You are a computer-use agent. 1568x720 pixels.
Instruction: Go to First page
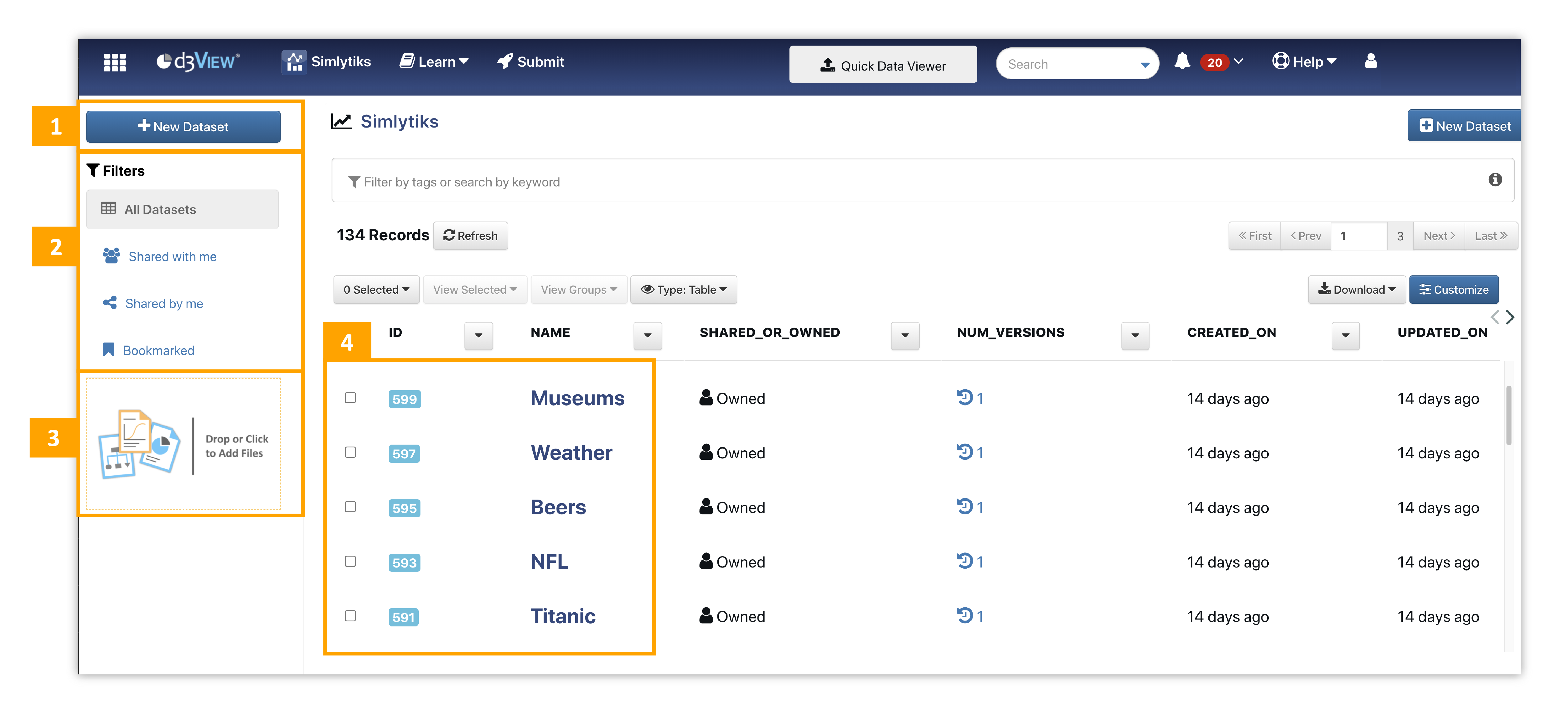(x=1255, y=236)
